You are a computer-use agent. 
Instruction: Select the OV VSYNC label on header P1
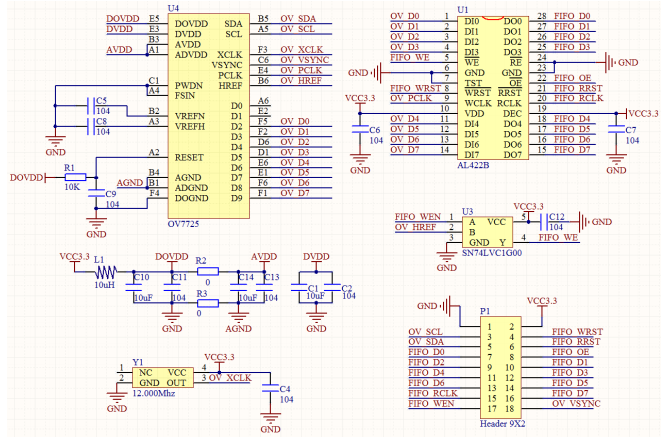(x=577, y=403)
